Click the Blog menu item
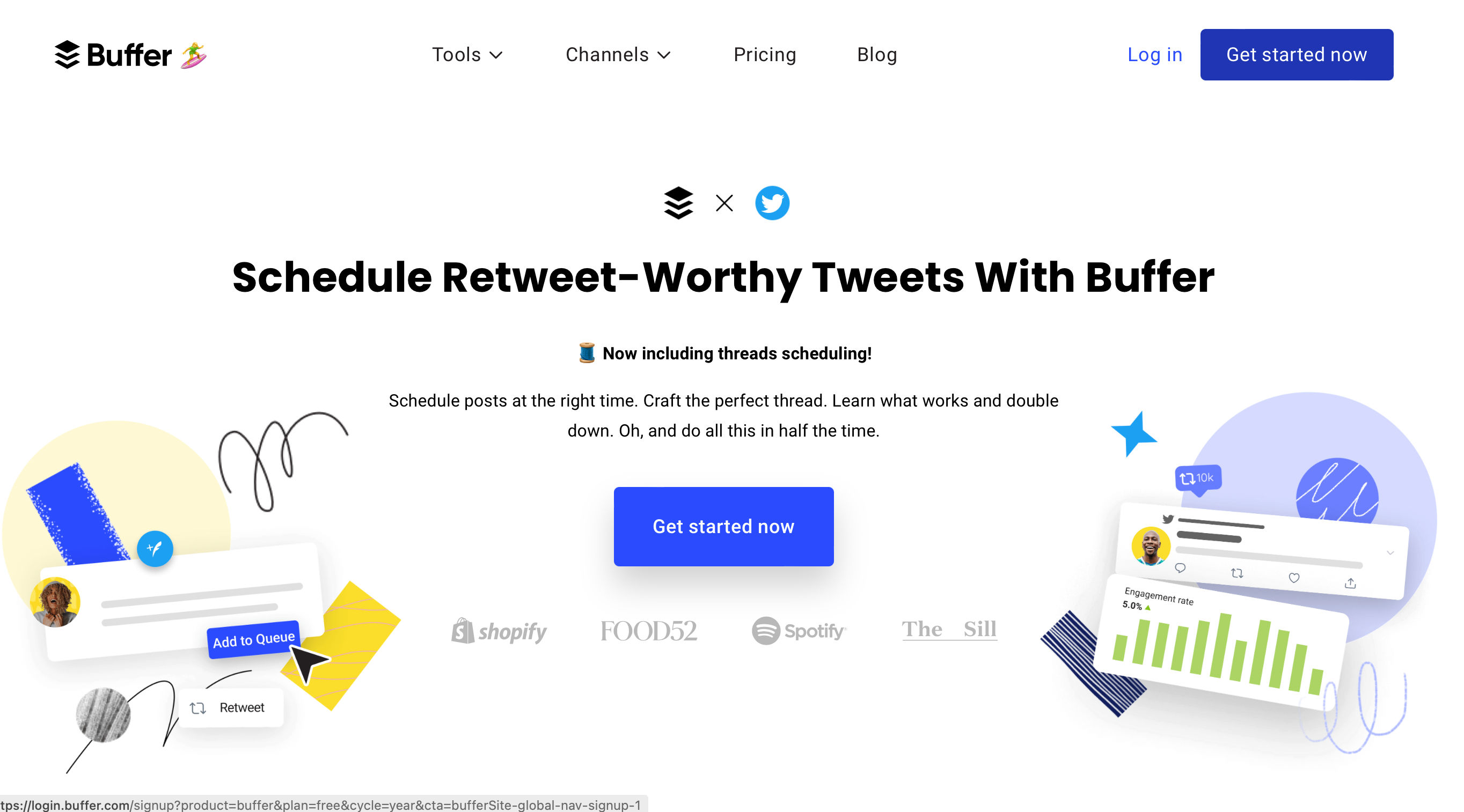Image resolution: width=1464 pixels, height=812 pixels. tap(876, 54)
